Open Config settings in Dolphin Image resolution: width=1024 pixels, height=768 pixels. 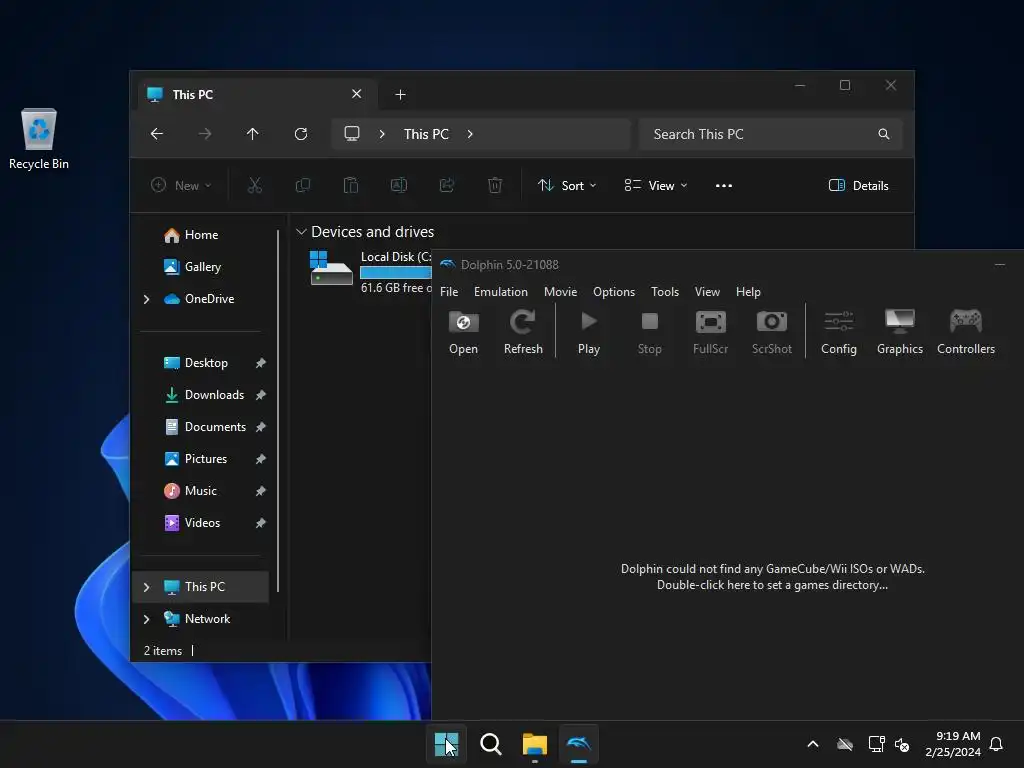(x=839, y=332)
